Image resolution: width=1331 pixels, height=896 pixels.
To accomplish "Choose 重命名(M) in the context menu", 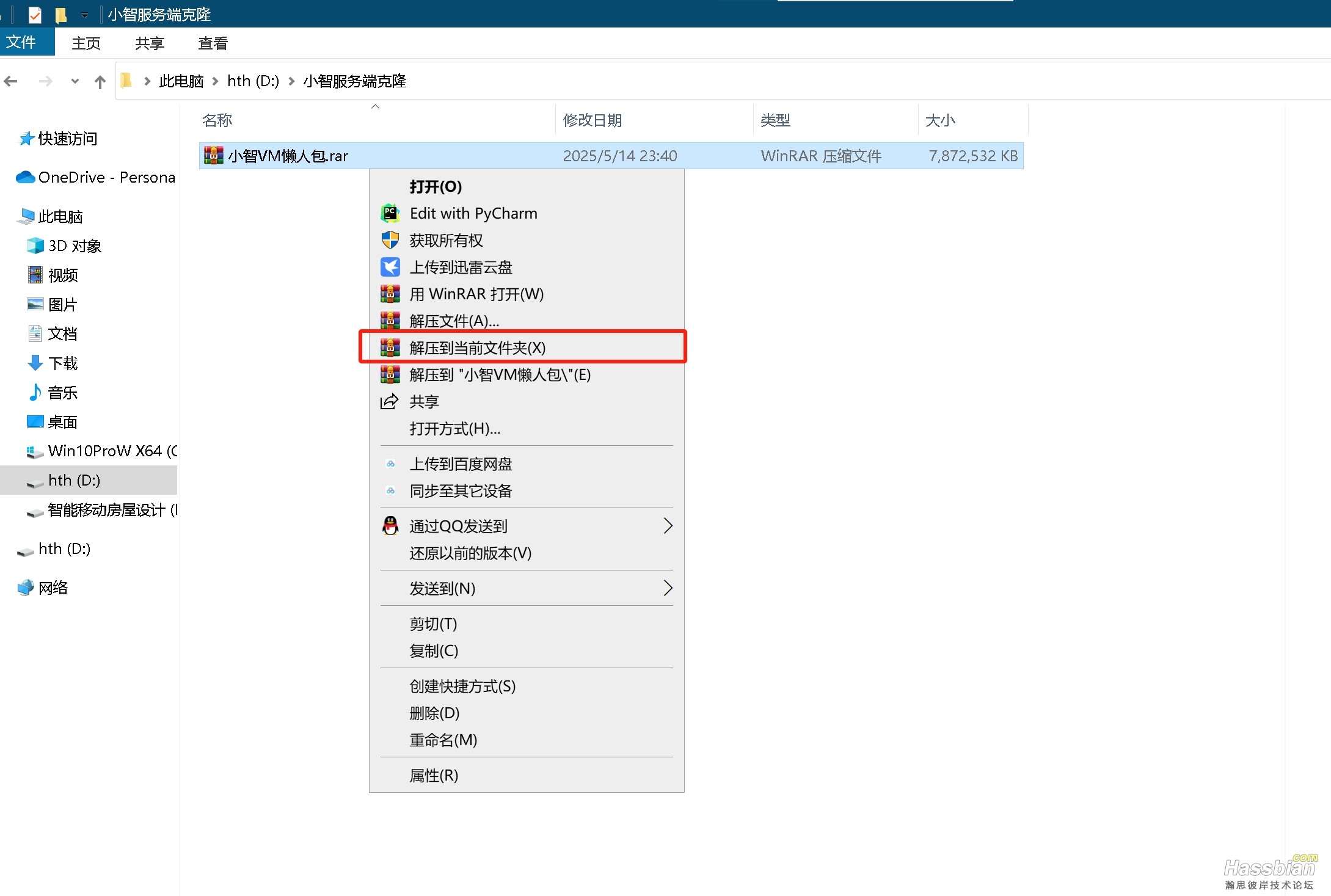I will point(527,740).
